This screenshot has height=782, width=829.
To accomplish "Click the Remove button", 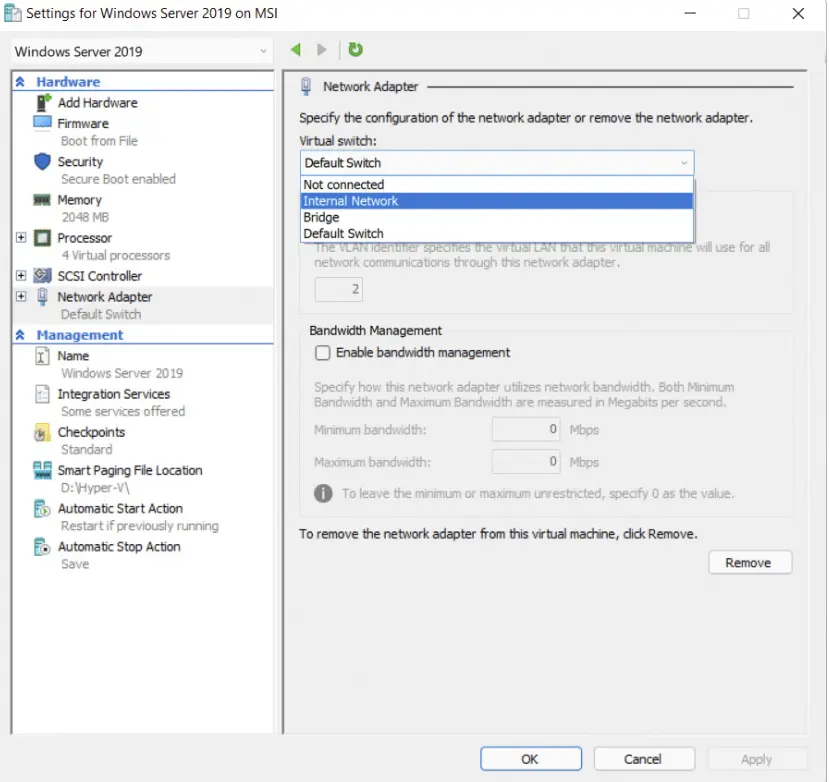I will tap(749, 563).
